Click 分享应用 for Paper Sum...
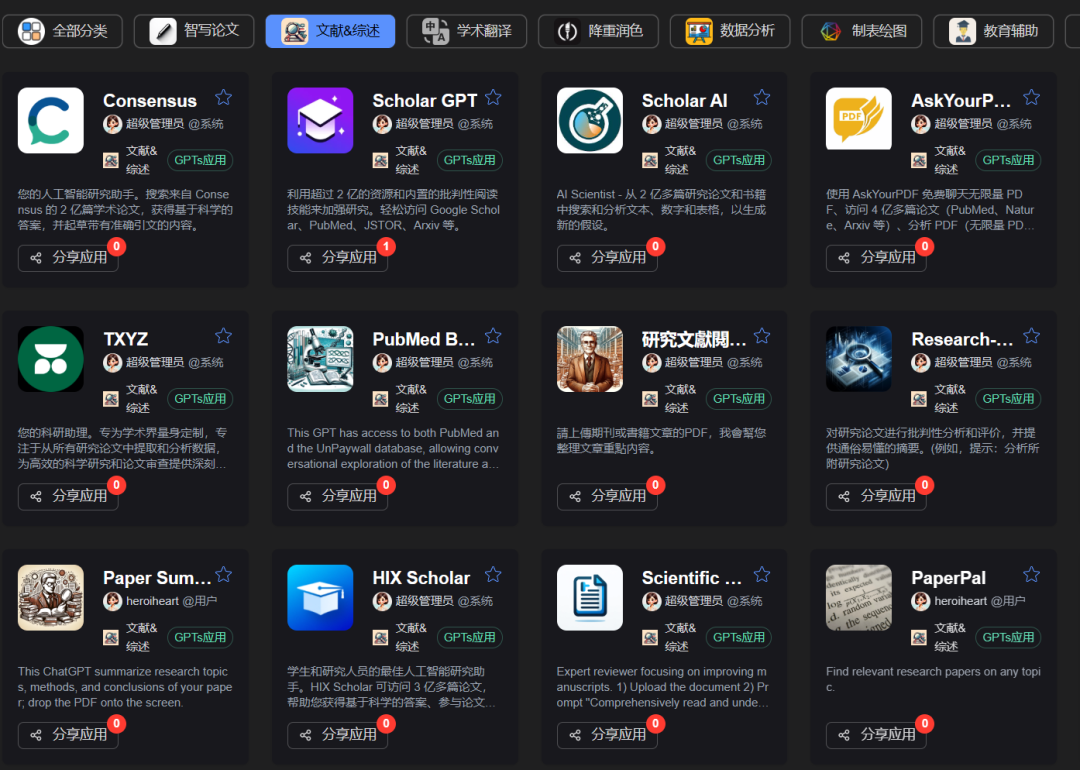 (68, 735)
